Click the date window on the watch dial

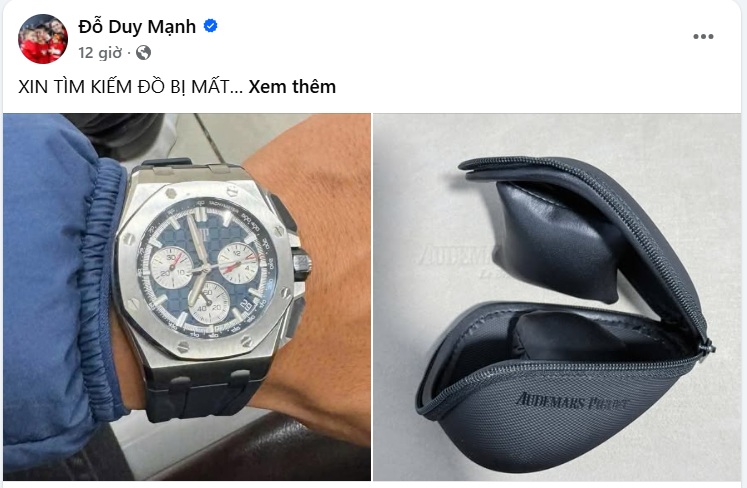pos(245,305)
